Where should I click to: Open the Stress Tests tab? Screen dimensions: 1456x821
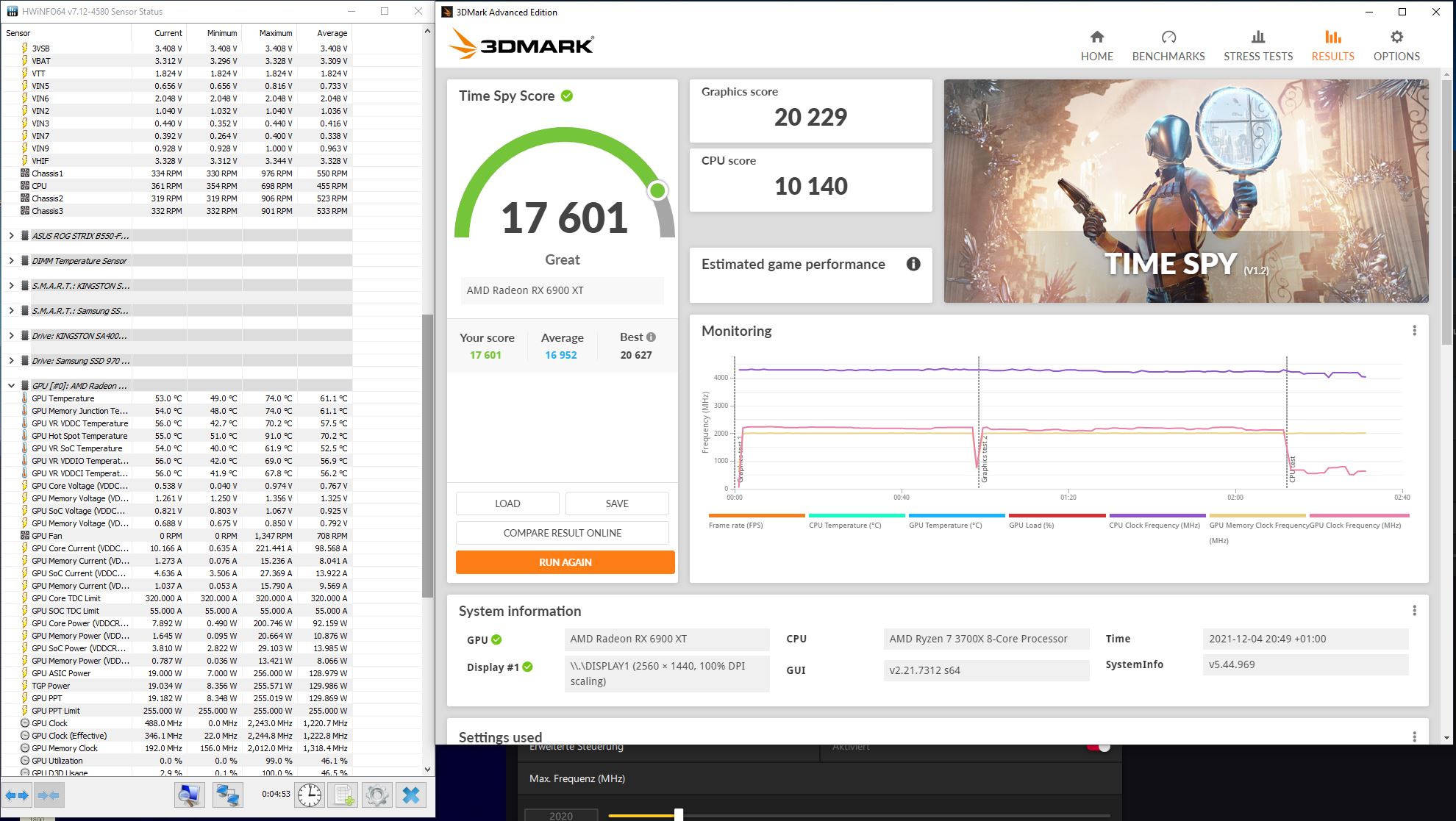[1257, 45]
